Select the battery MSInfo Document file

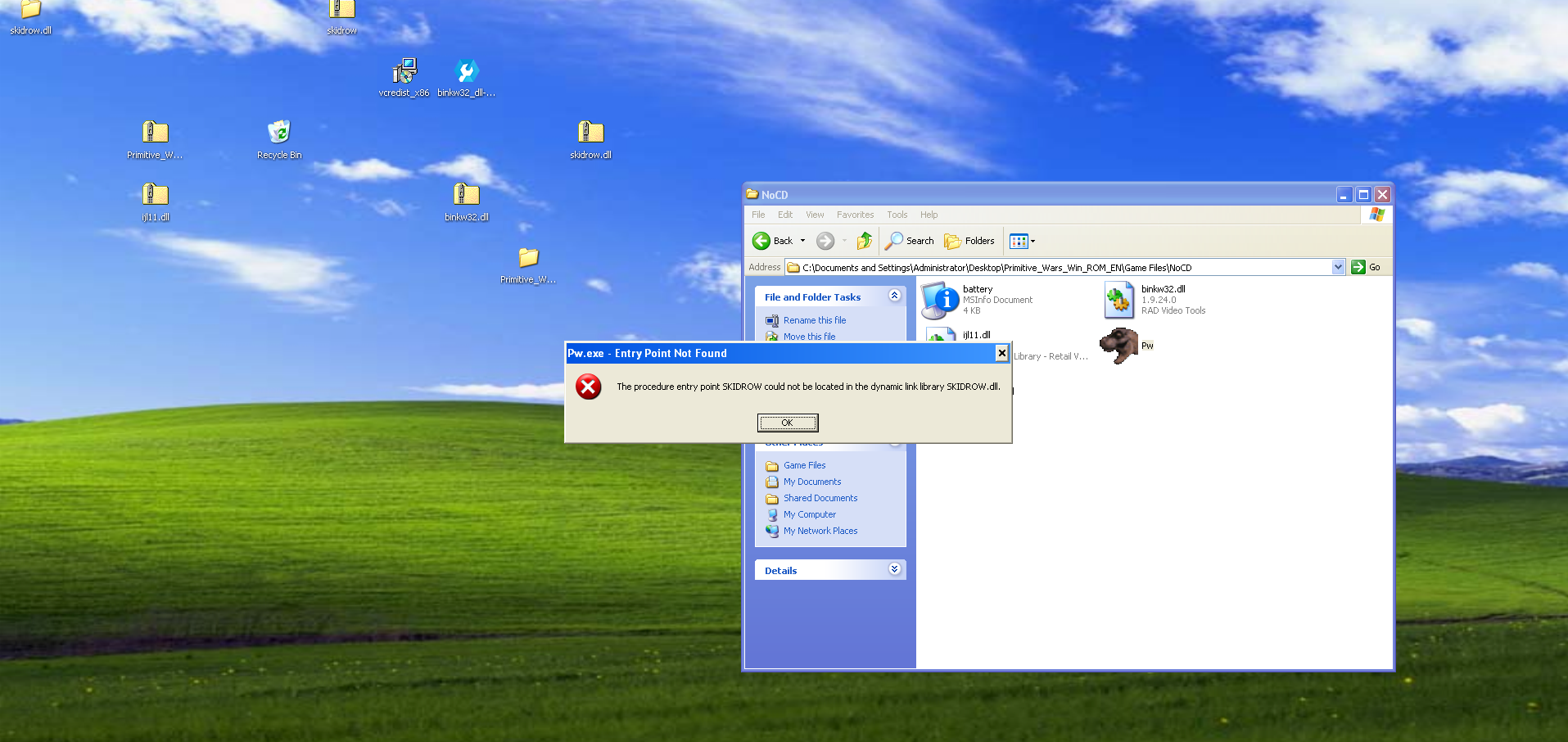point(978,300)
